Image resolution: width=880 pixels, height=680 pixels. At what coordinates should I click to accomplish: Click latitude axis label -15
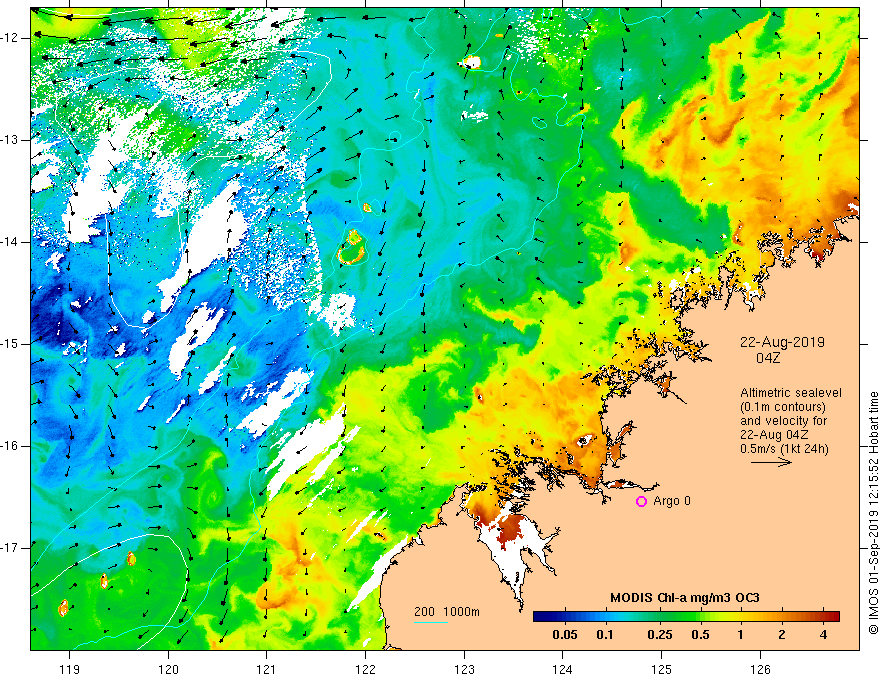tap(11, 344)
